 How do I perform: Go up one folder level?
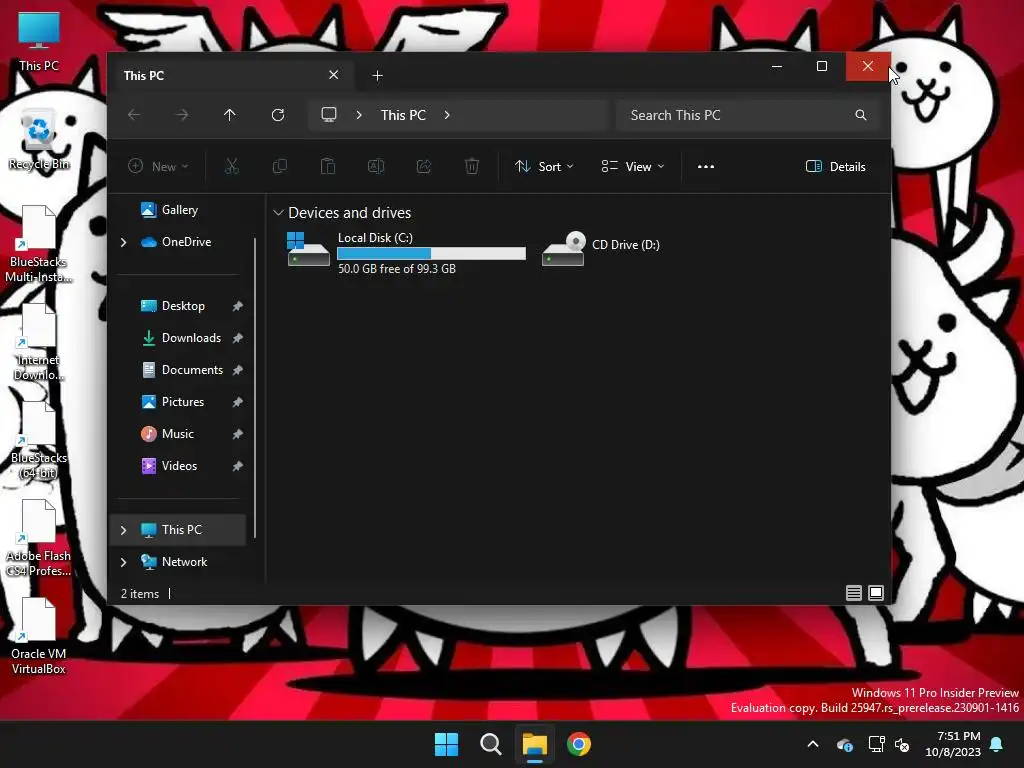click(x=229, y=115)
